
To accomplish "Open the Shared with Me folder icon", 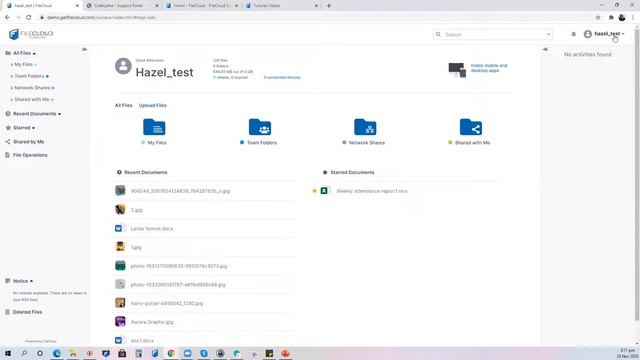I will tap(471, 127).
